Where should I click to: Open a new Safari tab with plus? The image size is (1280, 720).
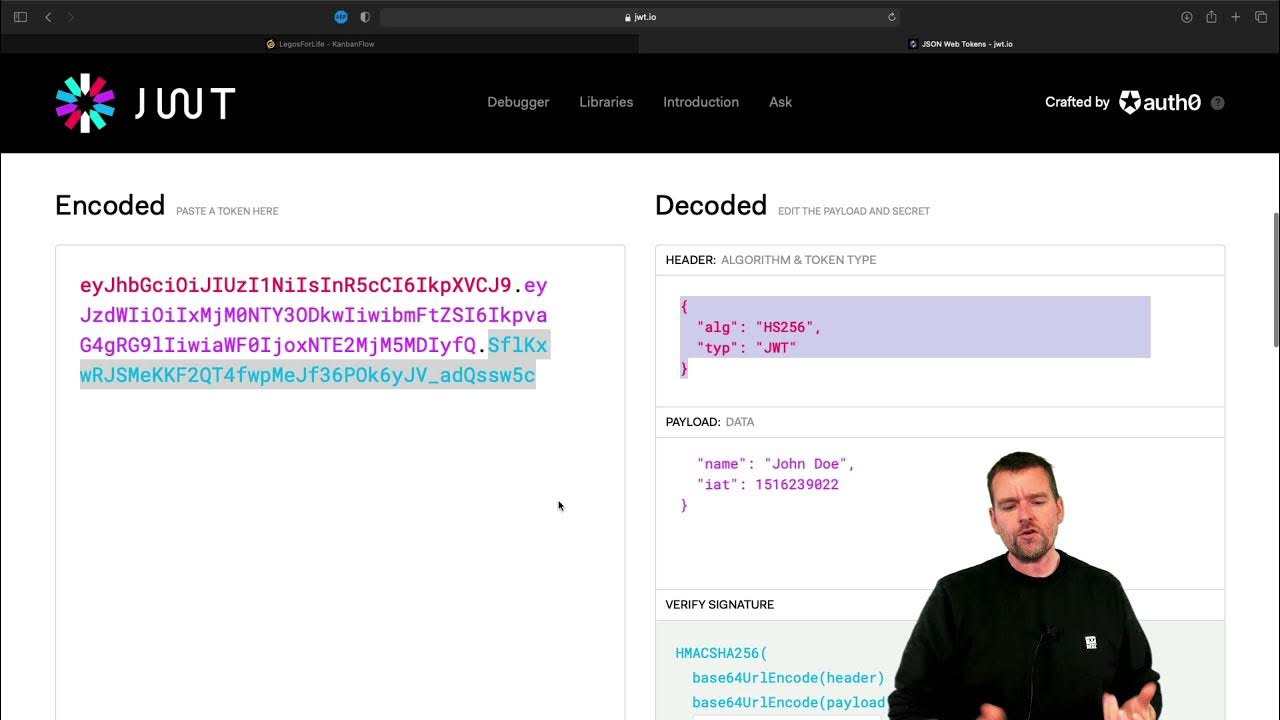(x=1236, y=17)
